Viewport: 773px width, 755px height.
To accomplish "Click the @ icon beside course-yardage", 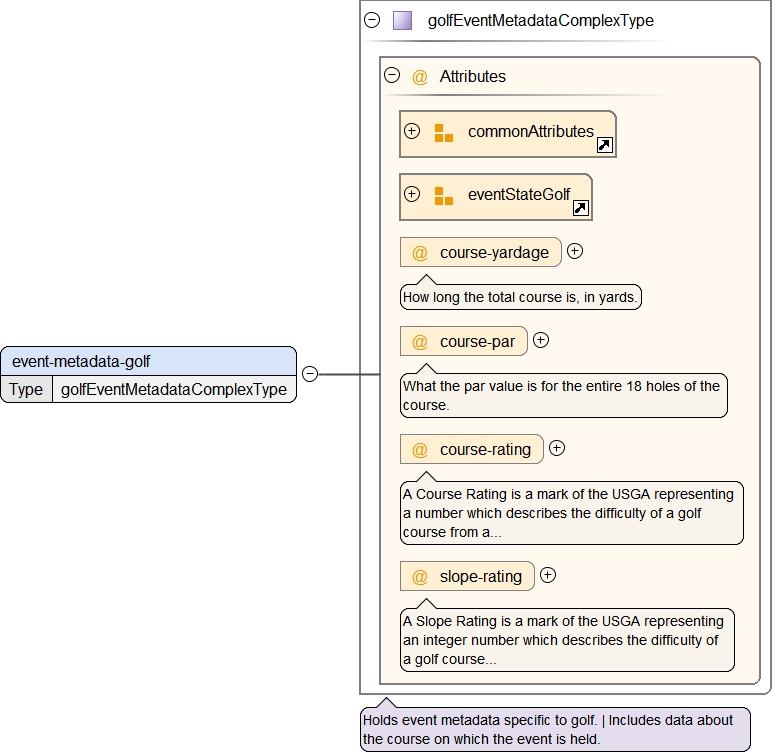I will pyautogui.click(x=420, y=253).
